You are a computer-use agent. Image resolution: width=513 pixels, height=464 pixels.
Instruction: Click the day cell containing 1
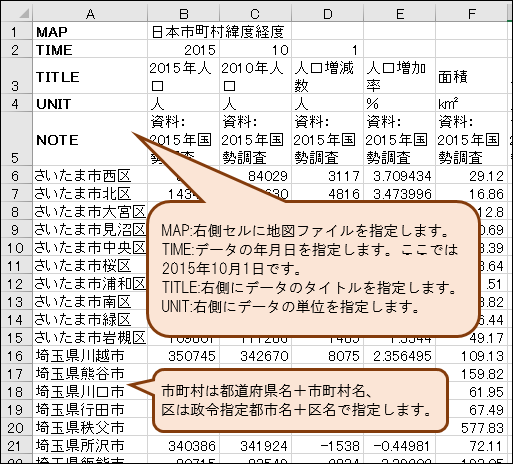327,49
